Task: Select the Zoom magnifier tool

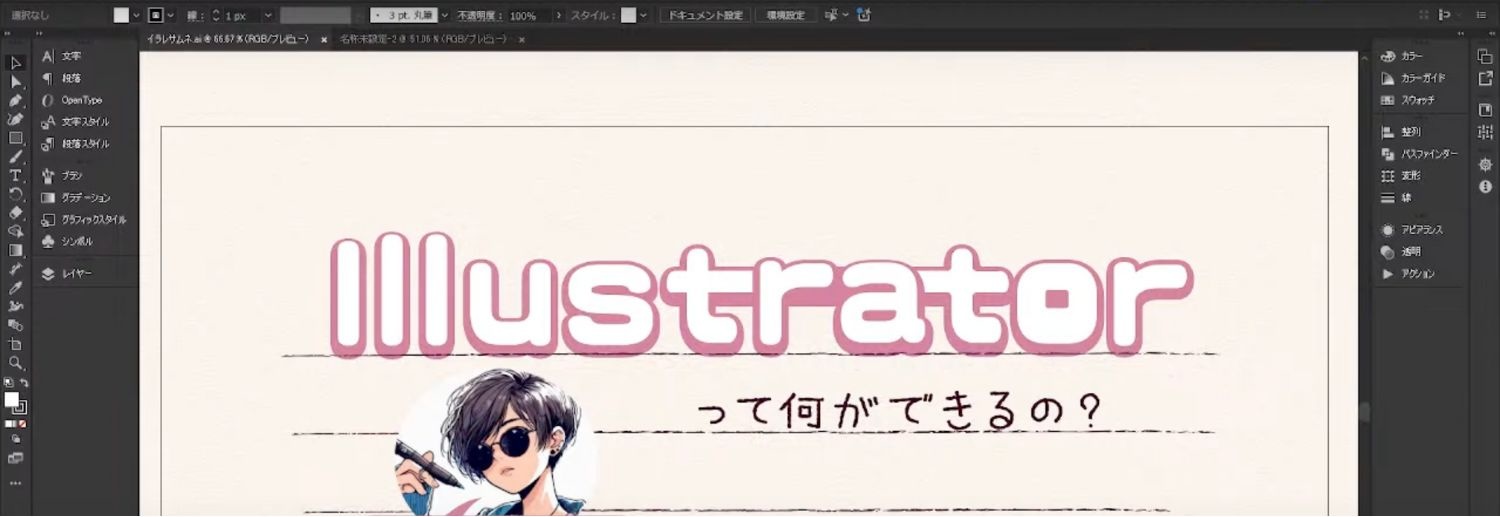Action: pyautogui.click(x=16, y=362)
